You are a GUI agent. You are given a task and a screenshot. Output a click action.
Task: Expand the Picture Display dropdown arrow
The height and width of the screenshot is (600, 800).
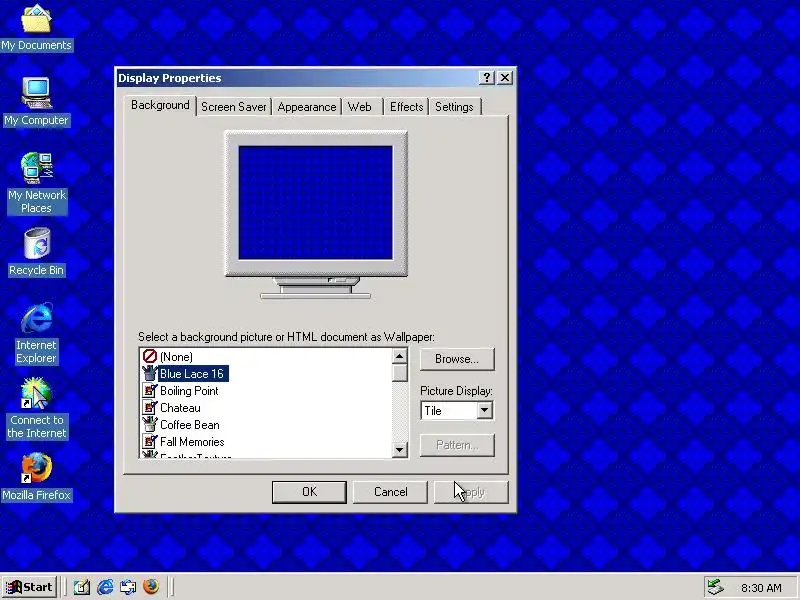pos(485,410)
